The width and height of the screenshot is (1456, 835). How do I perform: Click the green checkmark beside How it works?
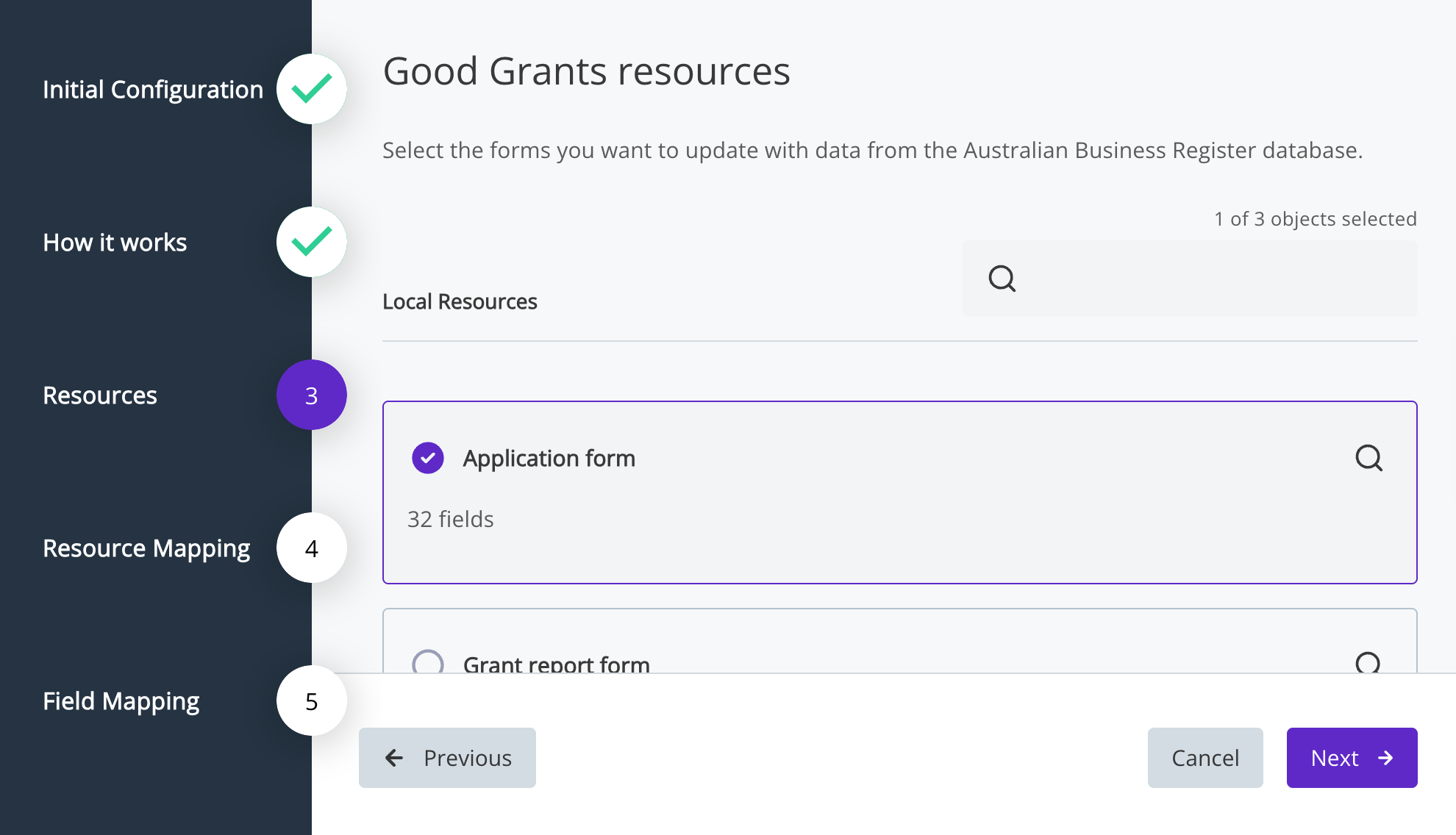(x=312, y=242)
